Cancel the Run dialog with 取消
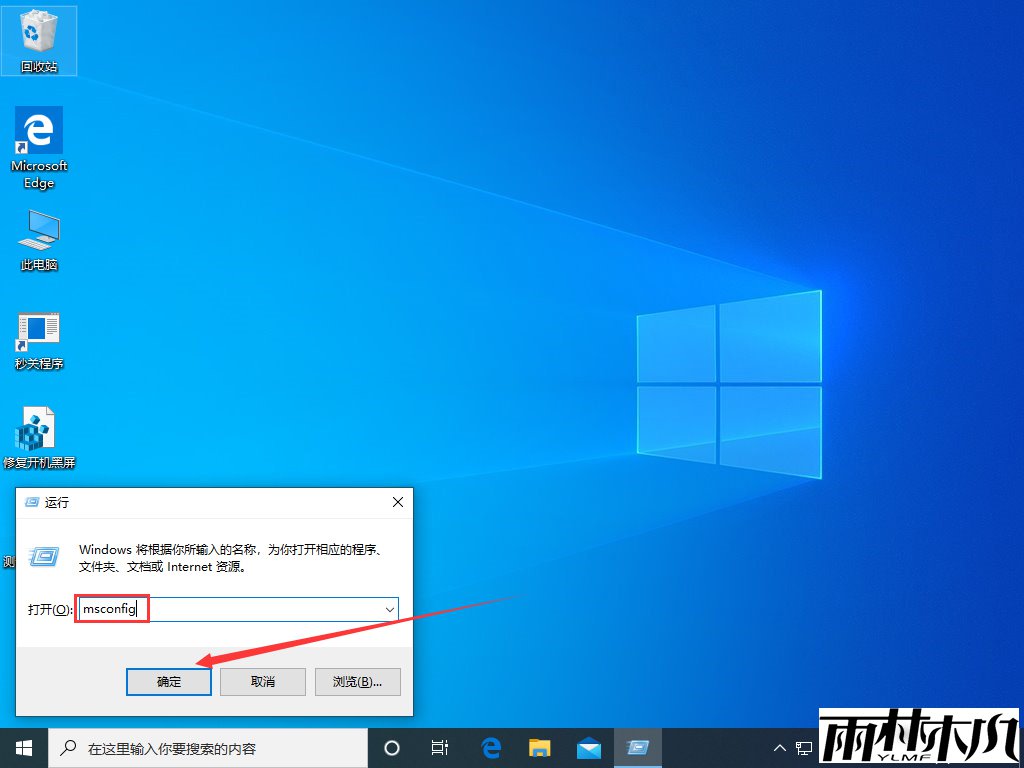This screenshot has width=1024, height=768. [262, 681]
